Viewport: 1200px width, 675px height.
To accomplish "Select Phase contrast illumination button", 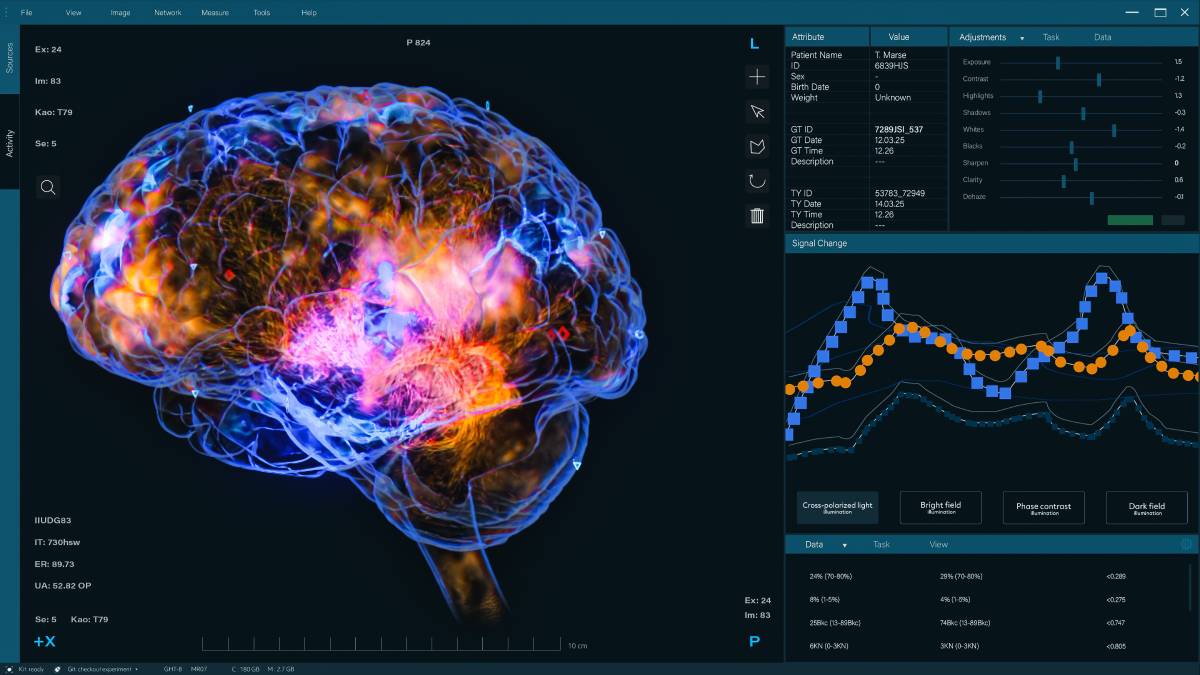I will pyautogui.click(x=1043, y=507).
